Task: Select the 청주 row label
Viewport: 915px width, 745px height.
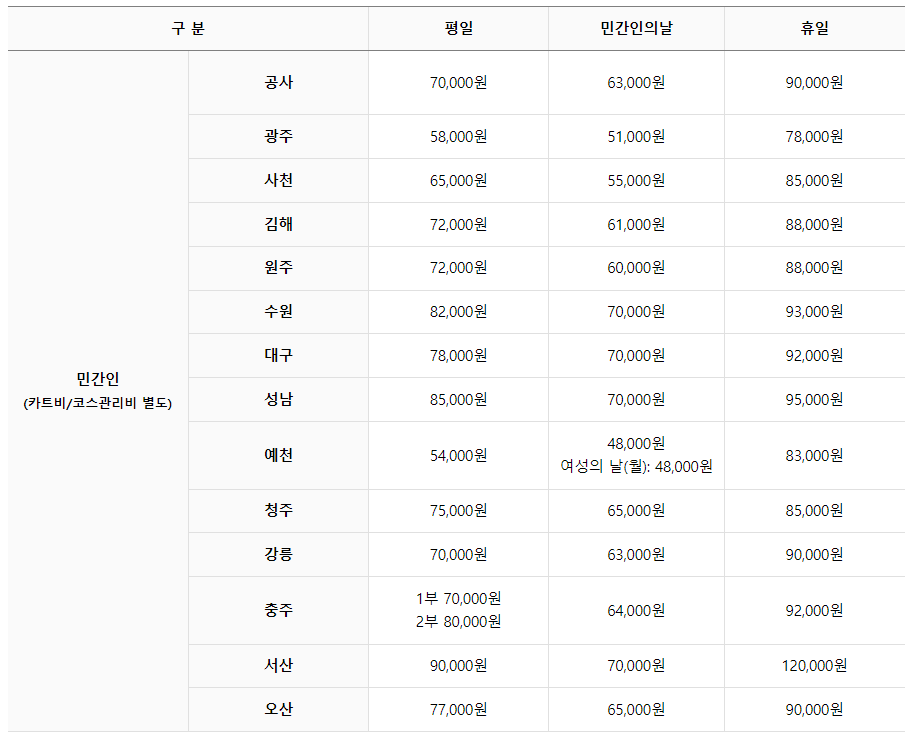Action: tap(278, 510)
